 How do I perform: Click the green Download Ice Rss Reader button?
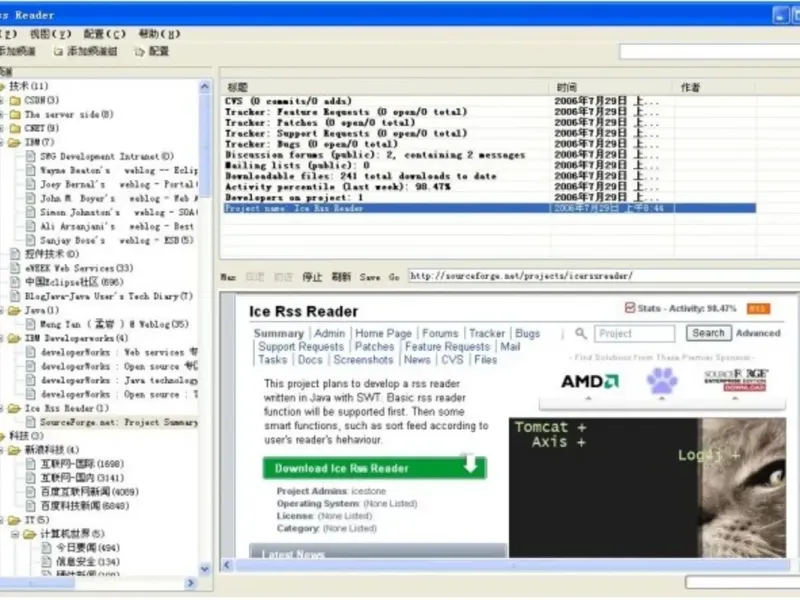click(x=374, y=467)
